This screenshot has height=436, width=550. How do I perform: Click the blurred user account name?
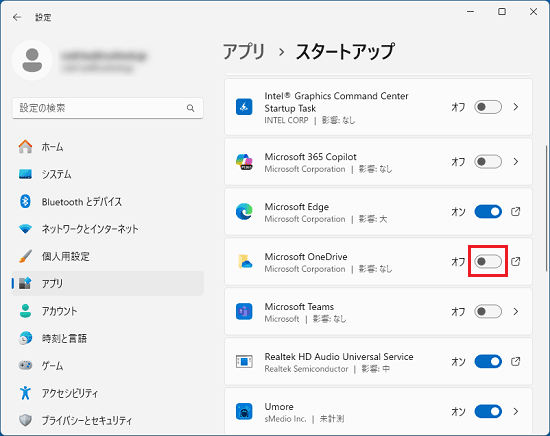coord(103,56)
